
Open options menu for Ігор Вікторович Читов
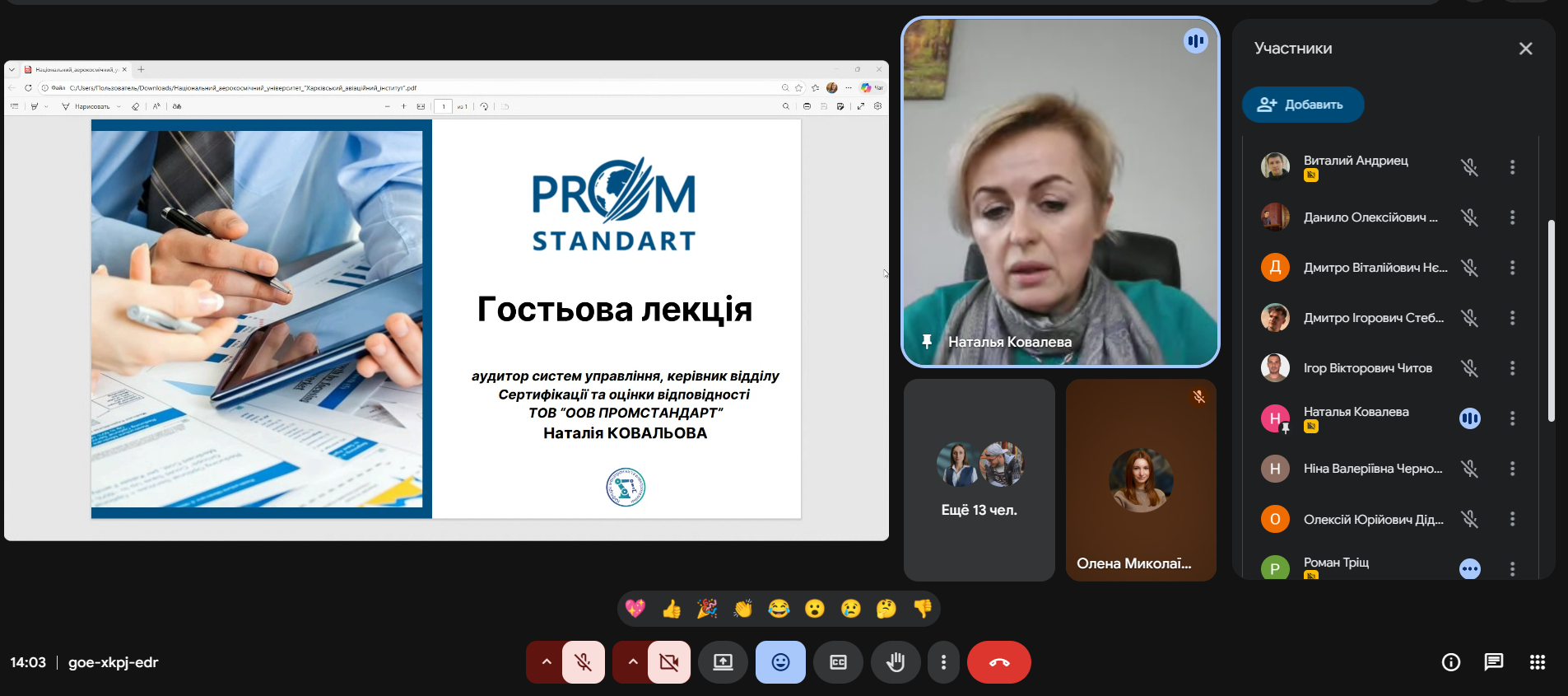(1512, 368)
